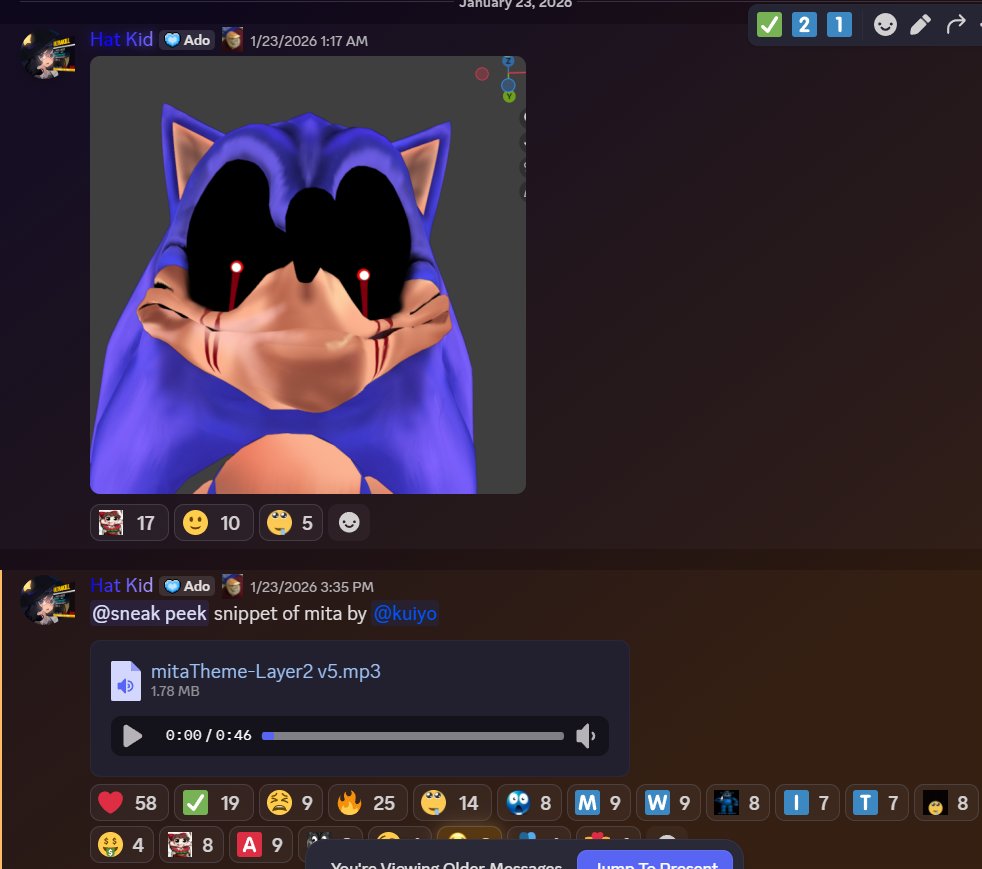Click the 1/23/2026 1:17 AM timestamp
Screen dimensions: 982x869
309,41
